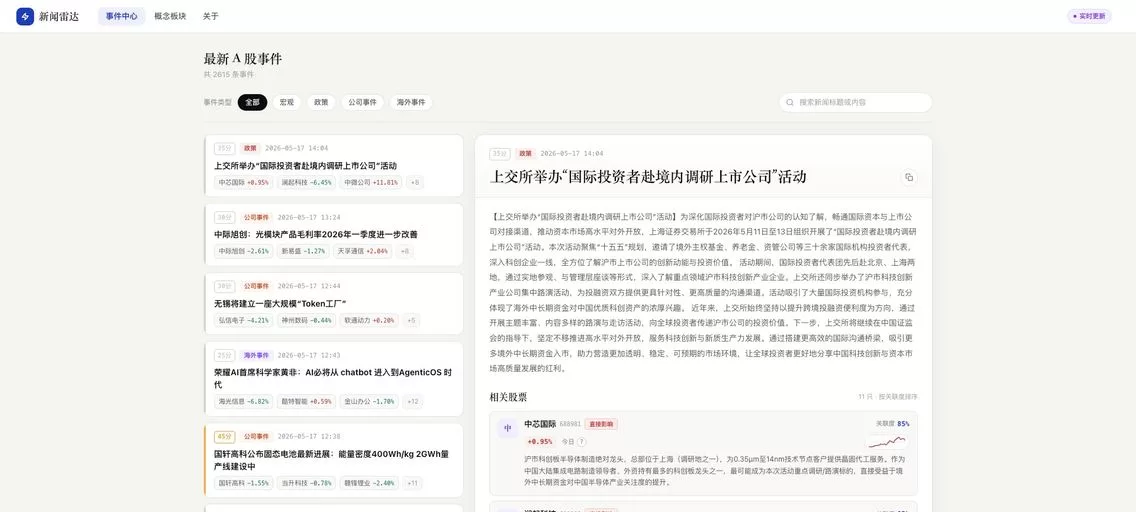The image size is (1136, 512).
Task: Switch to the 概念板块 tab
Action: [x=170, y=16]
